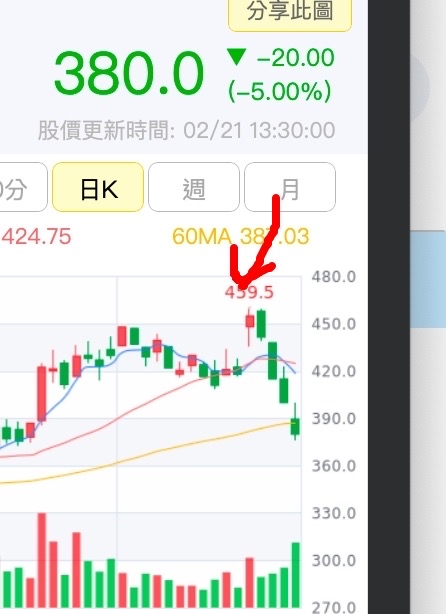
Task: Switch to the 月 monthly chart tab
Action: coord(290,187)
